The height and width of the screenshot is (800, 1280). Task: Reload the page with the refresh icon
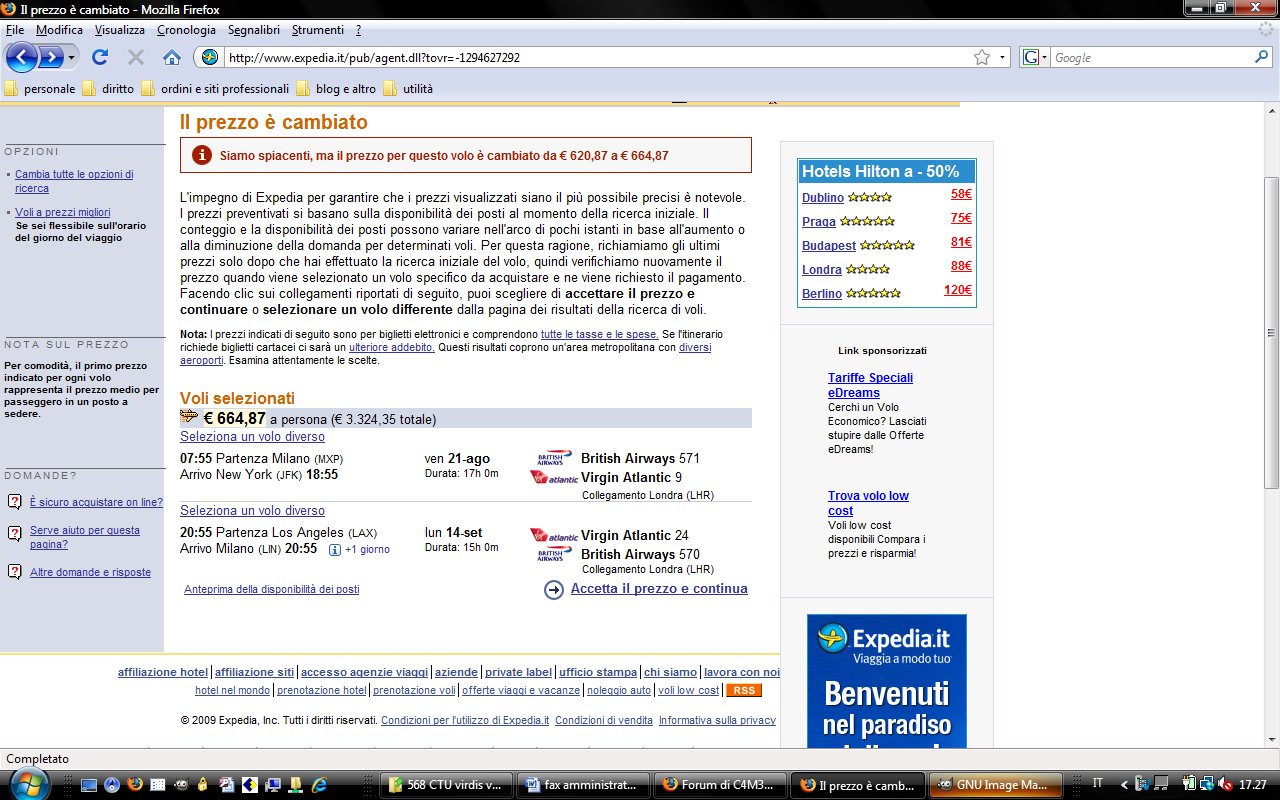pos(100,57)
